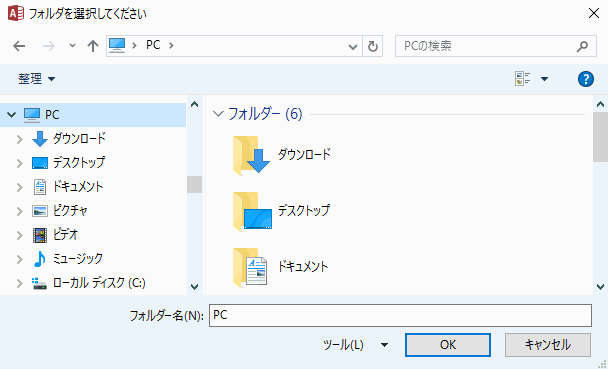Click the back navigation arrow
Screen dimensions: 608x369
(x=19, y=46)
